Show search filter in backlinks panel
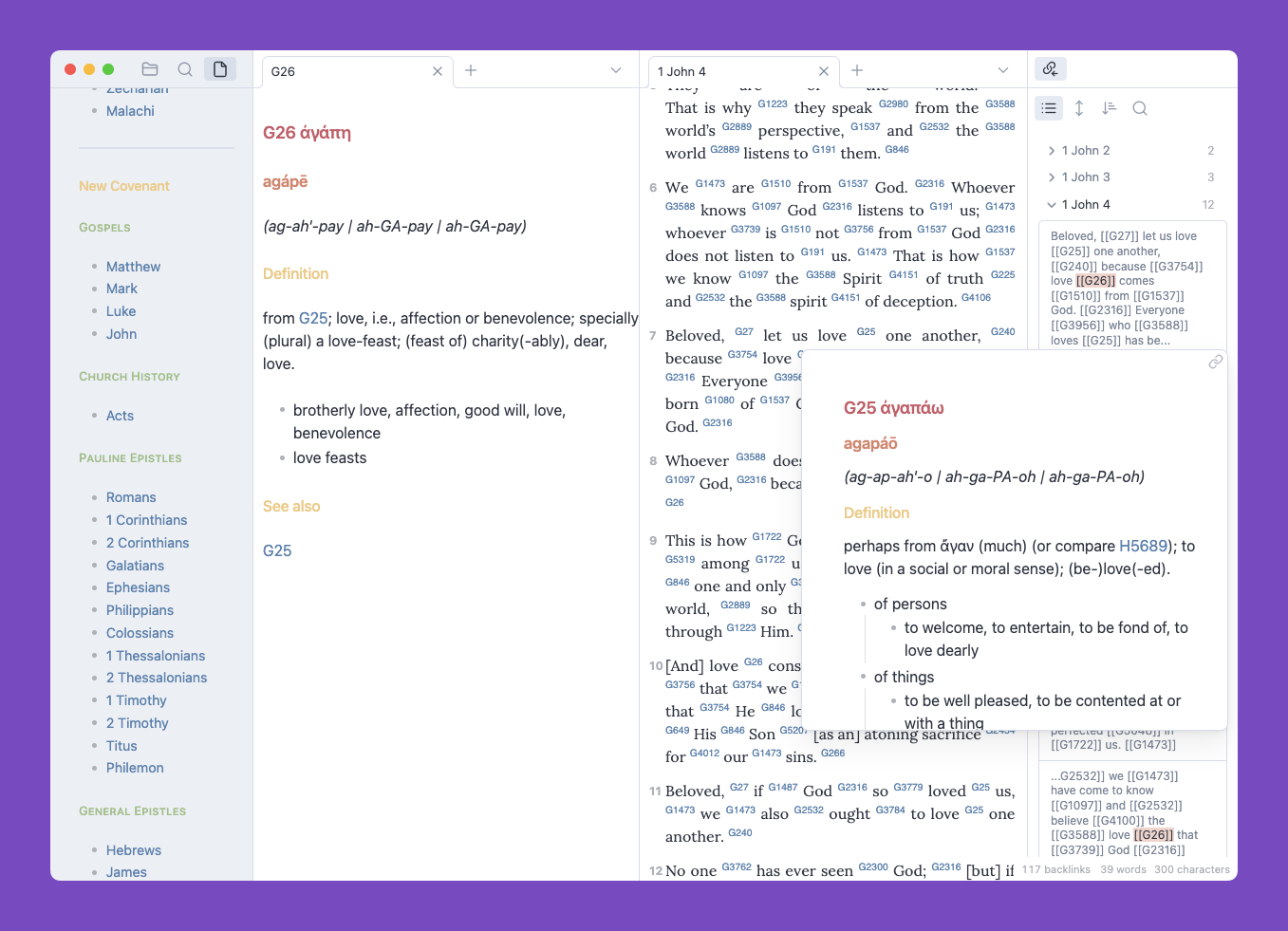 (x=1140, y=108)
